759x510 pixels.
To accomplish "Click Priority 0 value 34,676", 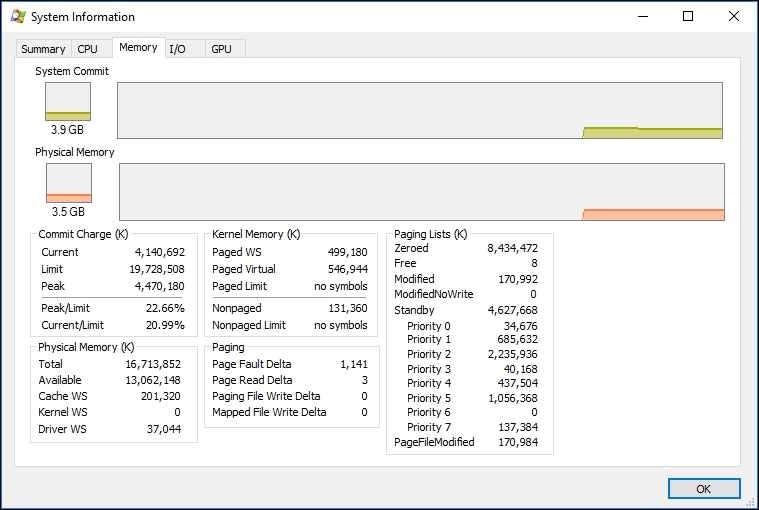I will [x=520, y=326].
